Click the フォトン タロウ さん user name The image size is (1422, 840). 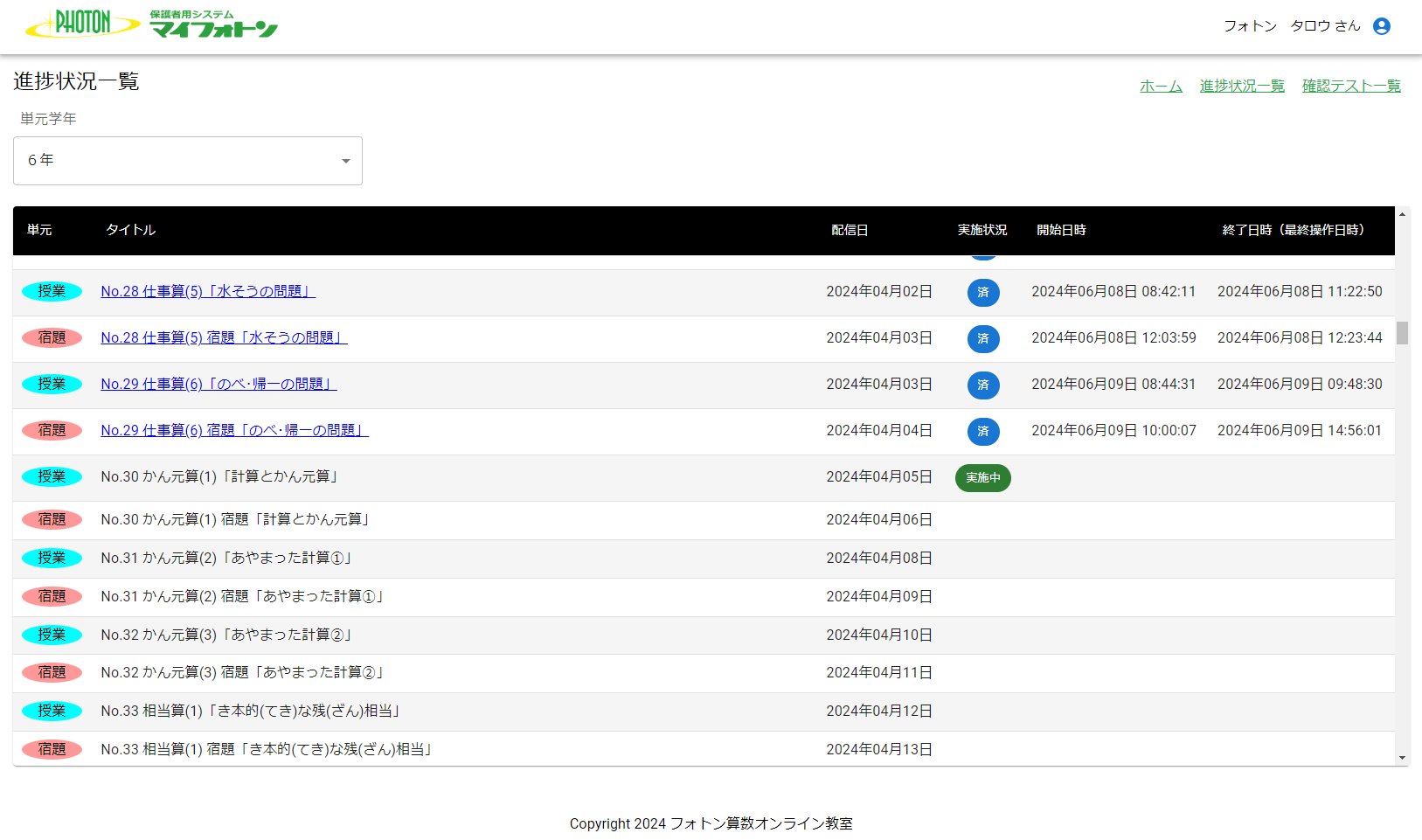(1292, 26)
